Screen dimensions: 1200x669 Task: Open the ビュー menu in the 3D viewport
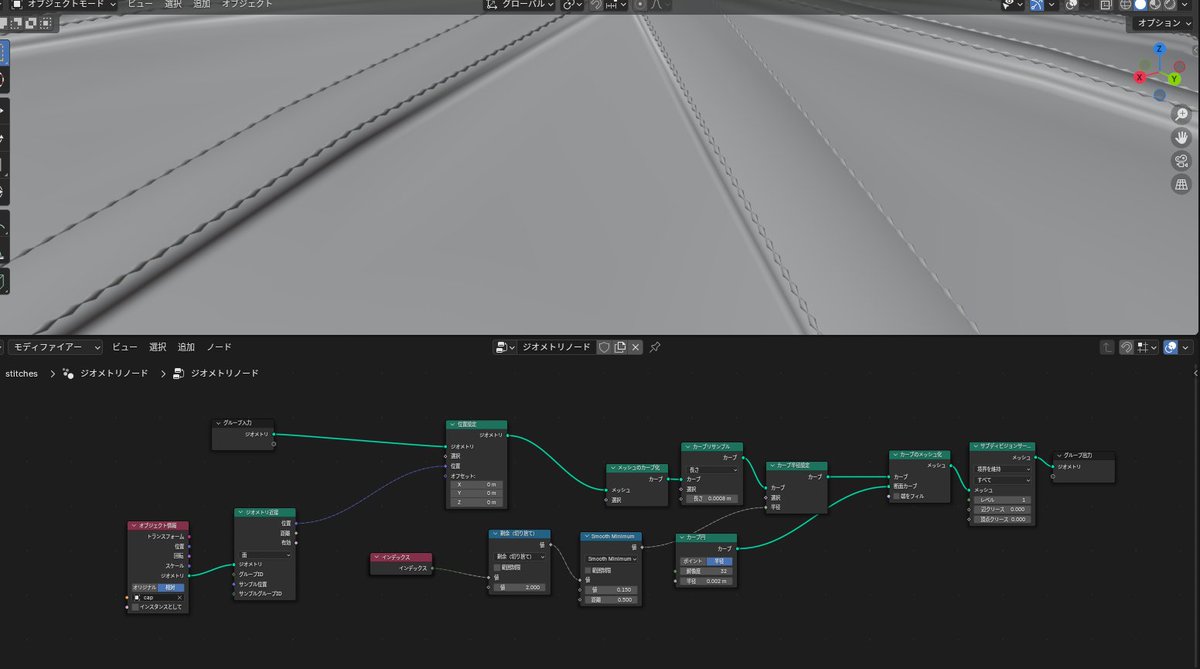tap(140, 4)
